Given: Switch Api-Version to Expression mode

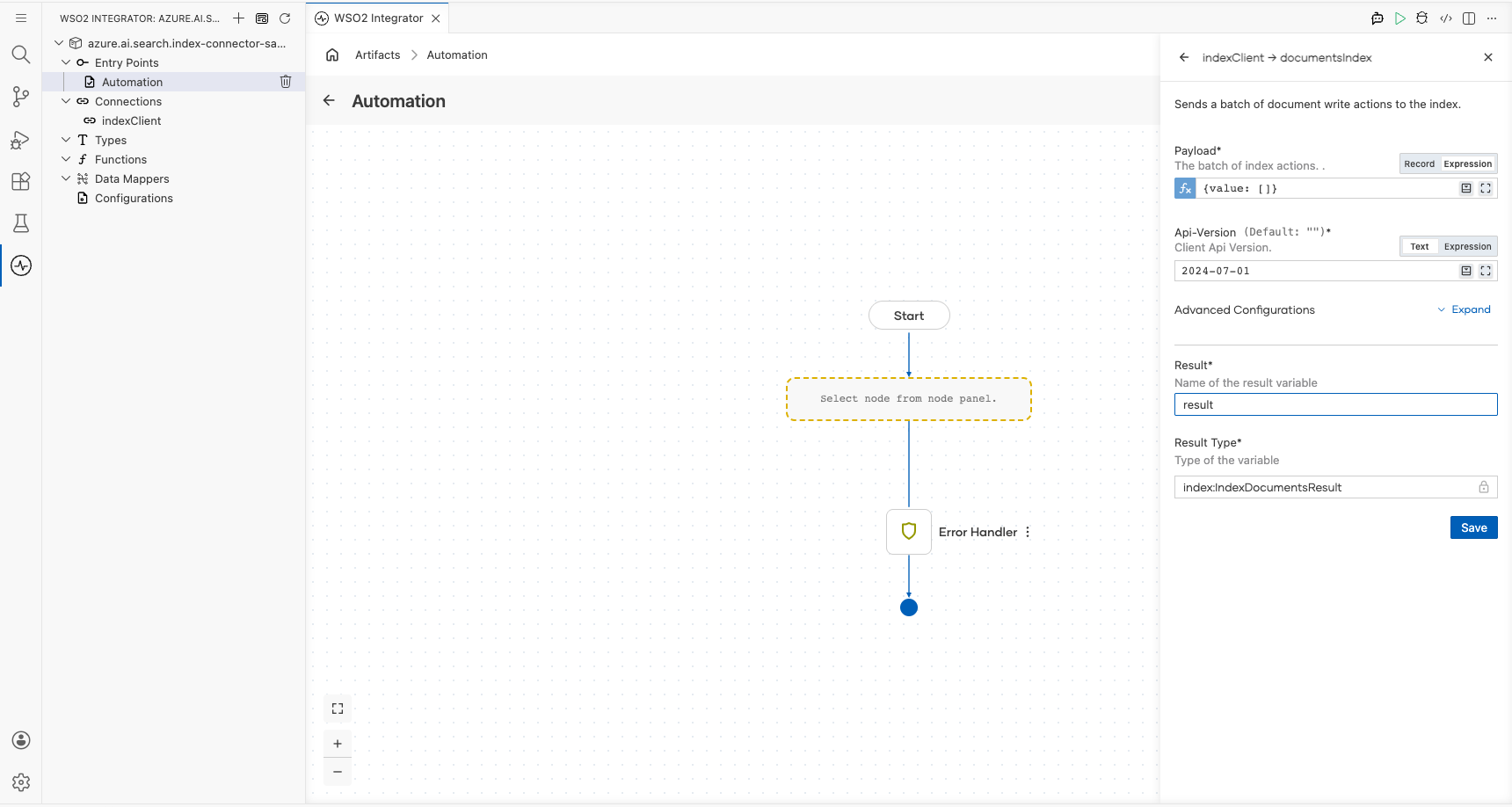Looking at the screenshot, I should 1467,246.
